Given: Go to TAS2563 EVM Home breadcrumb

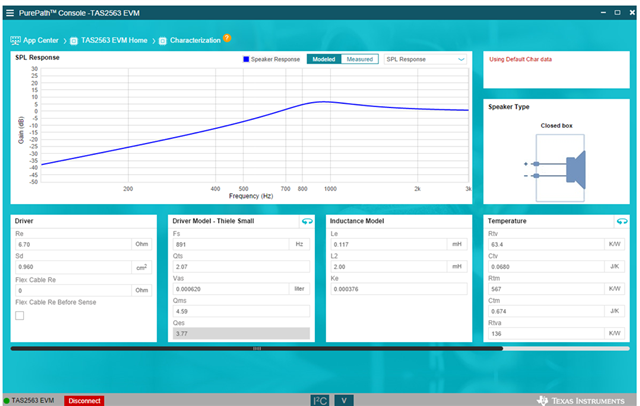Looking at the screenshot, I should tap(114, 40).
